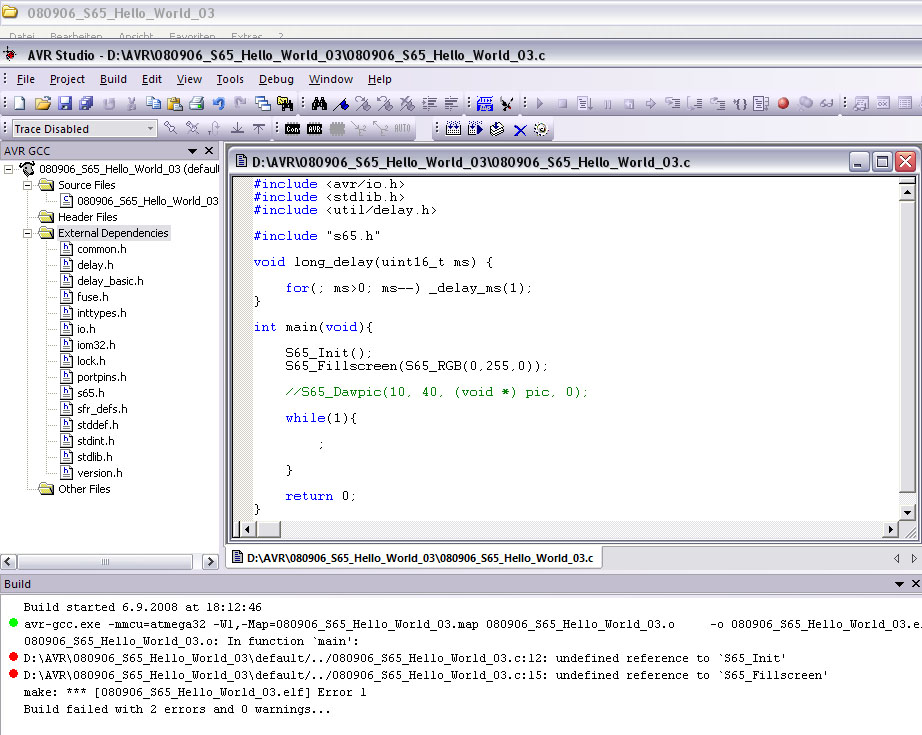Open the Build panel dropdown arrow
Screen dimensions: 922x735
tap(899, 584)
